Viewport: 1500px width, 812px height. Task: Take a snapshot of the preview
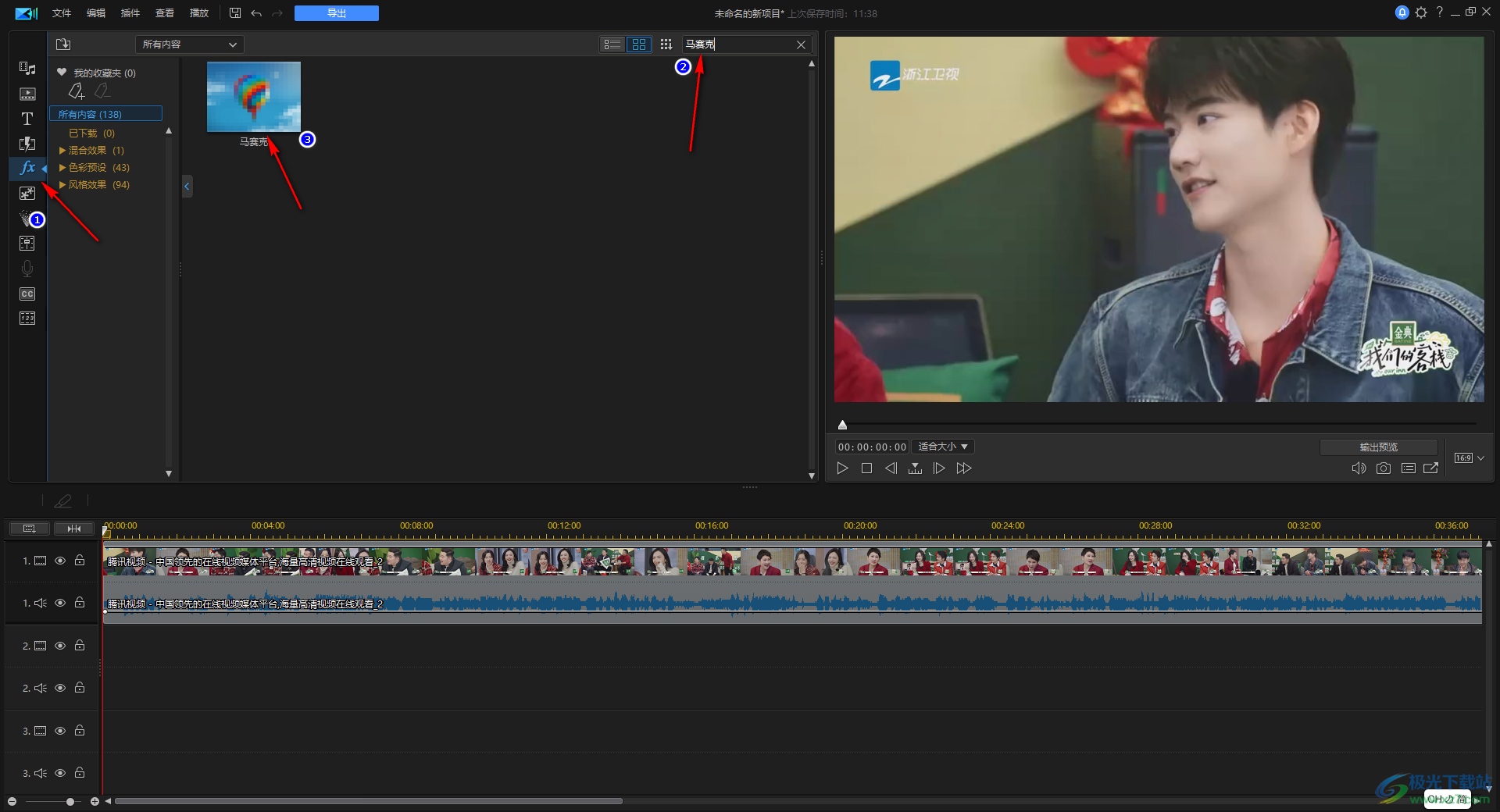tap(1384, 468)
